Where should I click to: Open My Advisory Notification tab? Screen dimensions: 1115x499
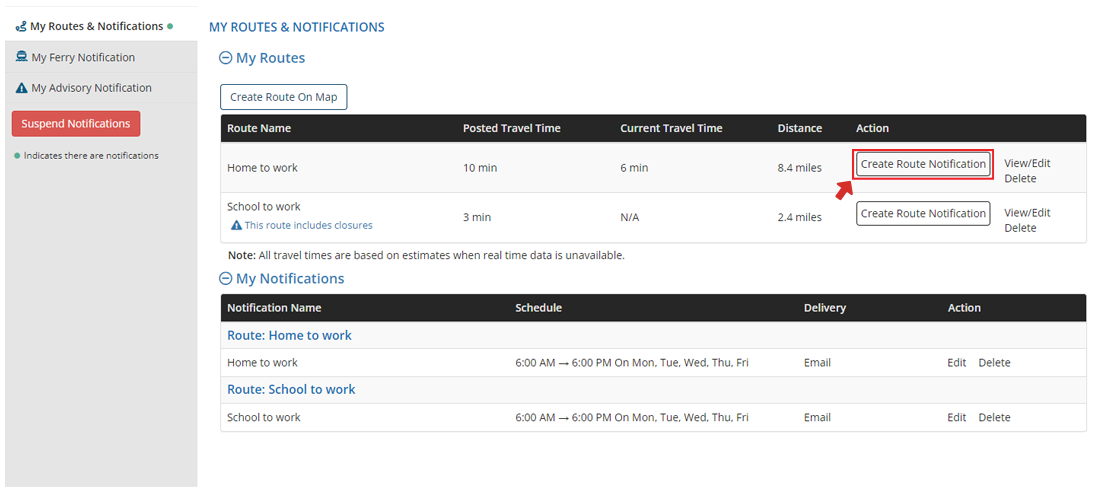[x=91, y=88]
